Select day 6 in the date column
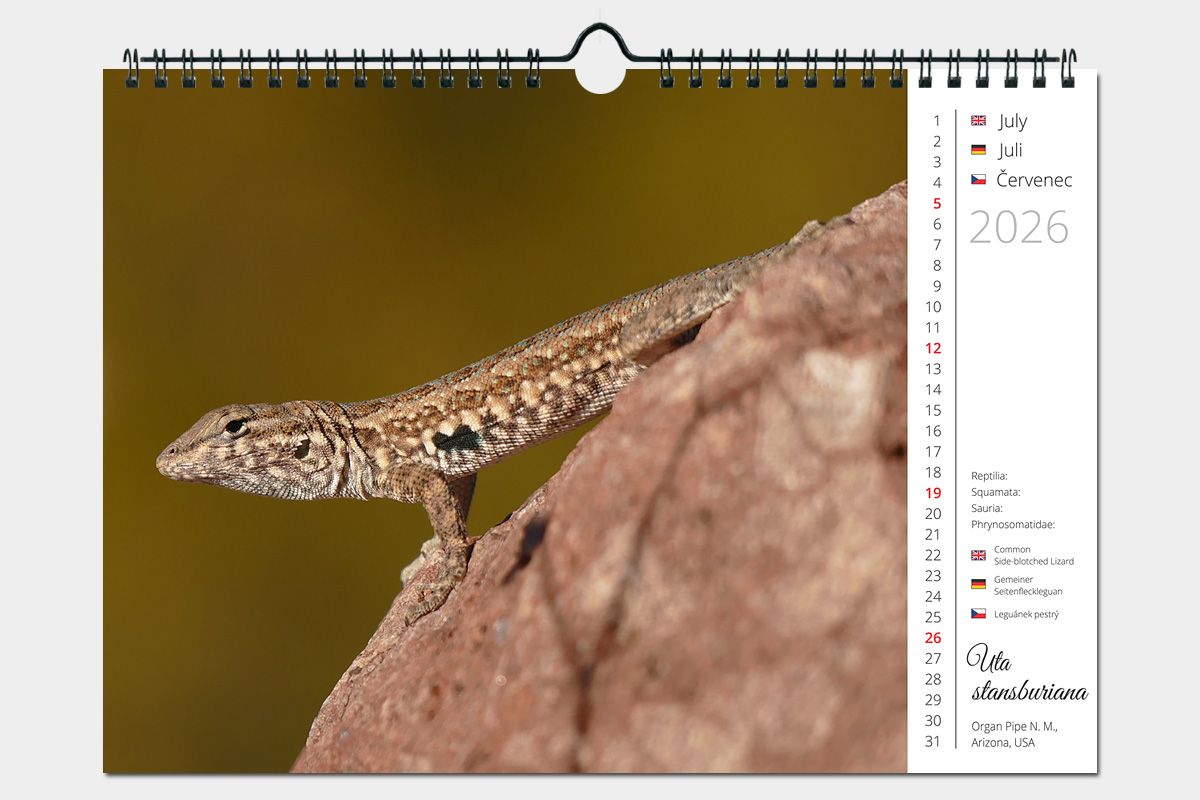Screen dimensions: 1200x800 [x=937, y=224]
